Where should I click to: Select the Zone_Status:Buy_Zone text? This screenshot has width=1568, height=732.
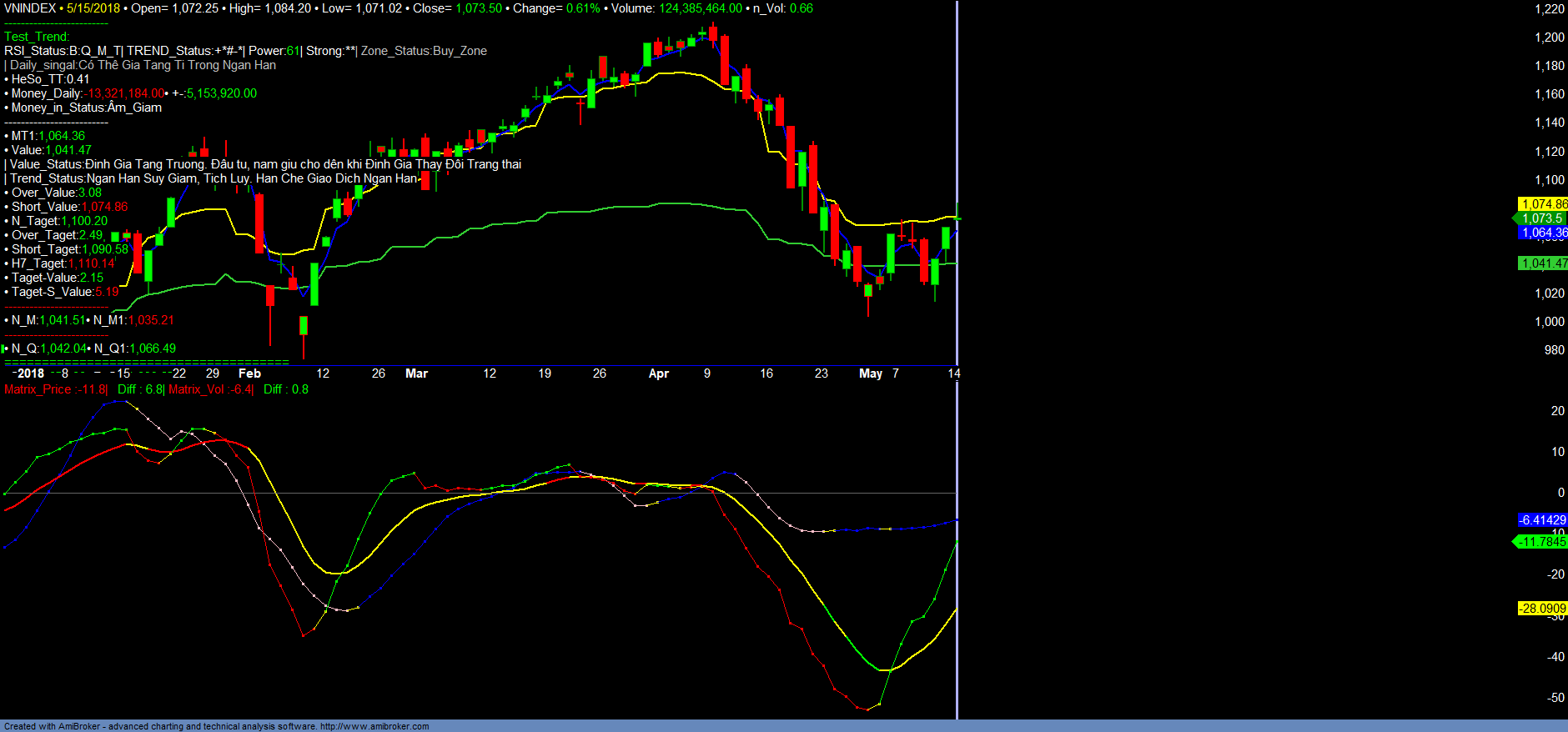point(424,51)
